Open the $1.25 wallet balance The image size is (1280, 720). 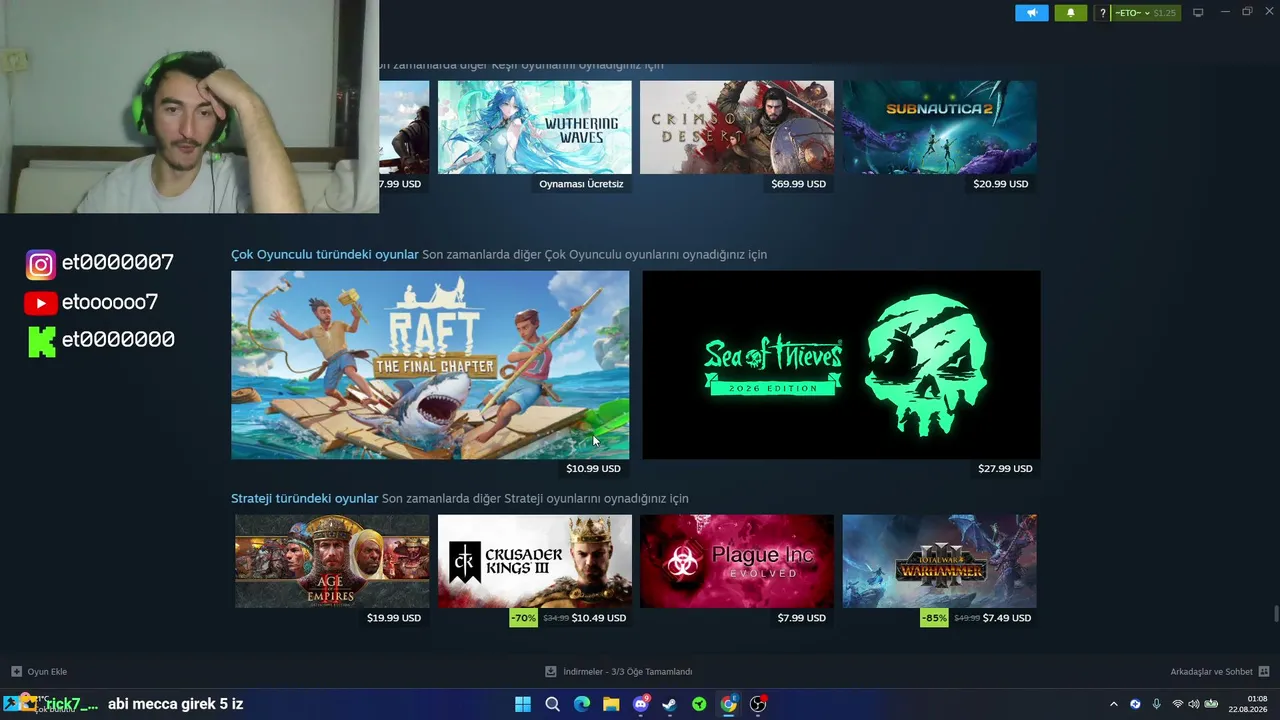point(1164,13)
